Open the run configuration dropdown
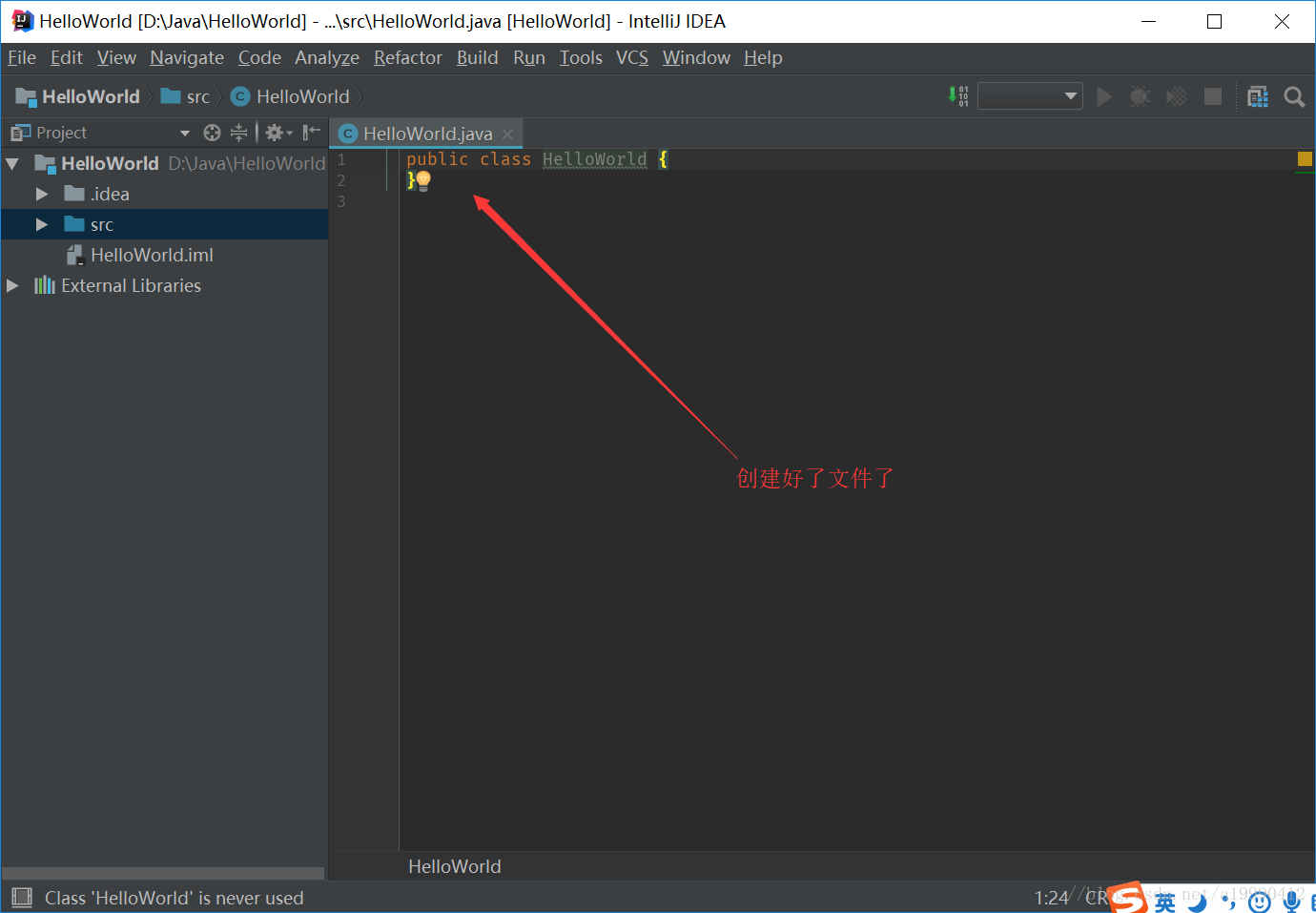This screenshot has width=1316, height=913. pyautogui.click(x=1030, y=96)
